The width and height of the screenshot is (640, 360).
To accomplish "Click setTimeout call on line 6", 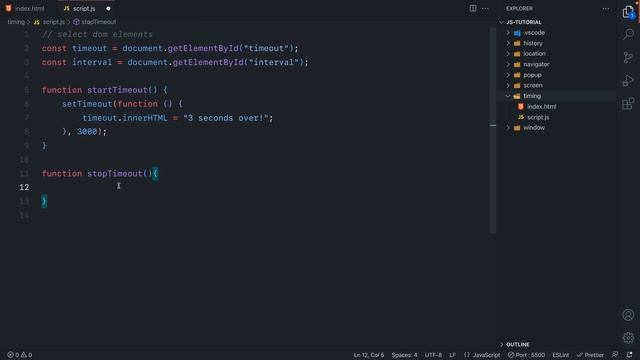I will (x=87, y=104).
